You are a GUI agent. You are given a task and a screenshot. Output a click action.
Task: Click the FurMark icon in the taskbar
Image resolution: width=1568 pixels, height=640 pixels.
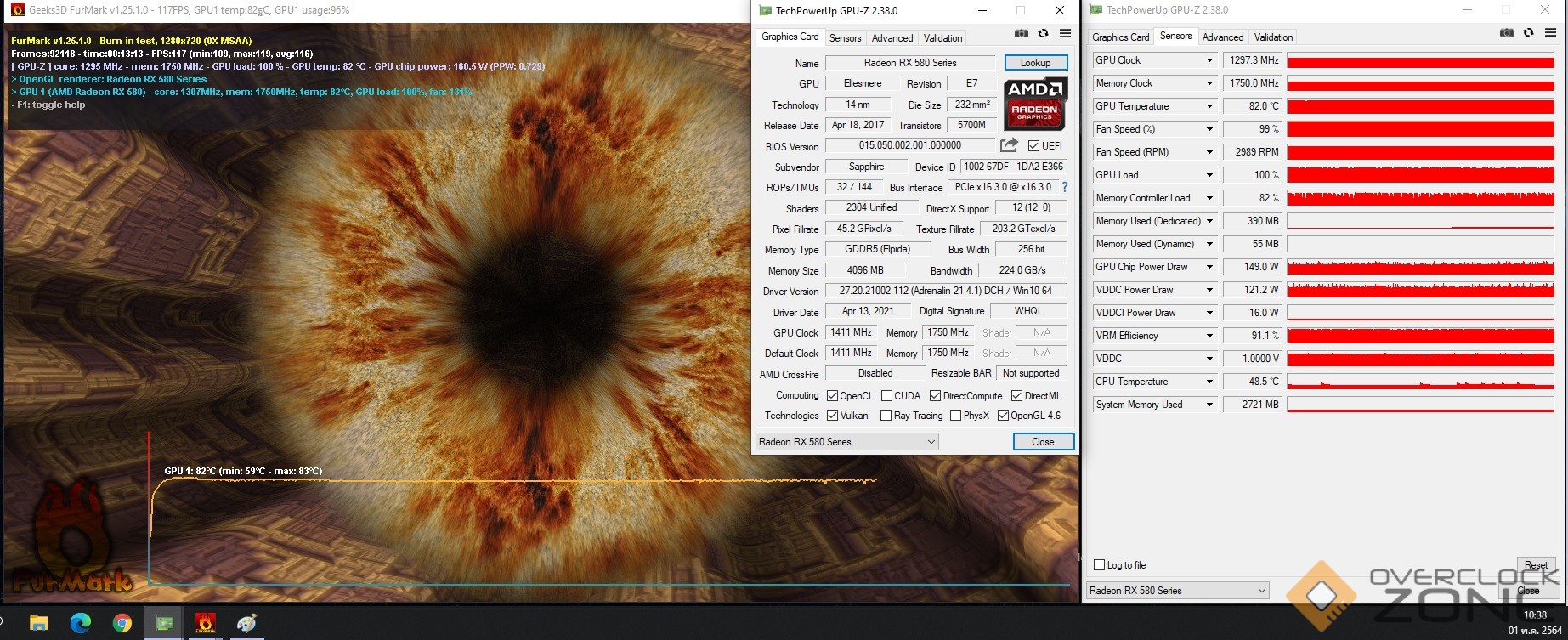[205, 623]
